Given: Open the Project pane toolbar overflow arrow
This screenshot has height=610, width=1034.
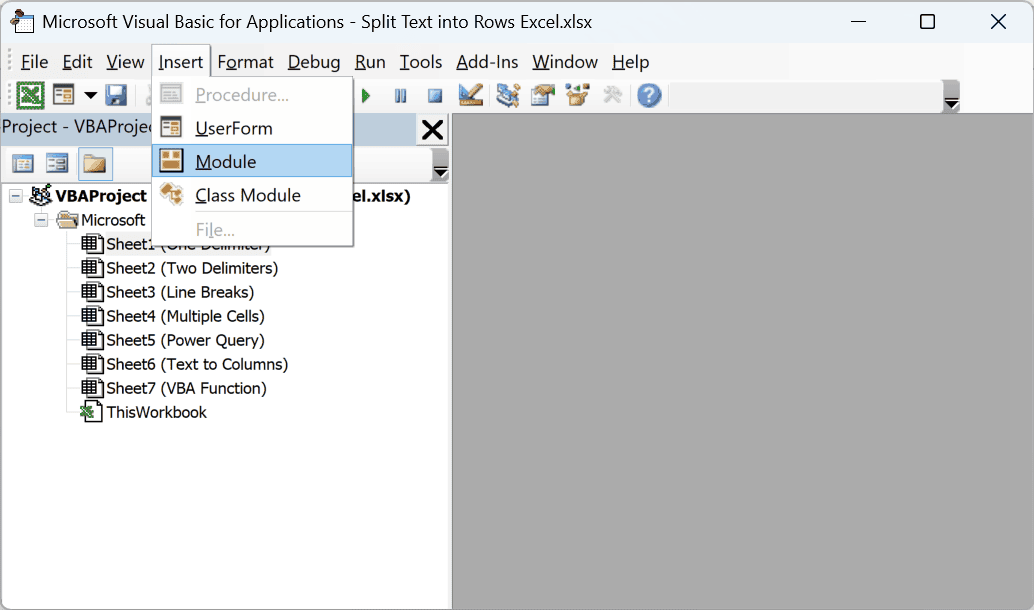Looking at the screenshot, I should coord(441,164).
